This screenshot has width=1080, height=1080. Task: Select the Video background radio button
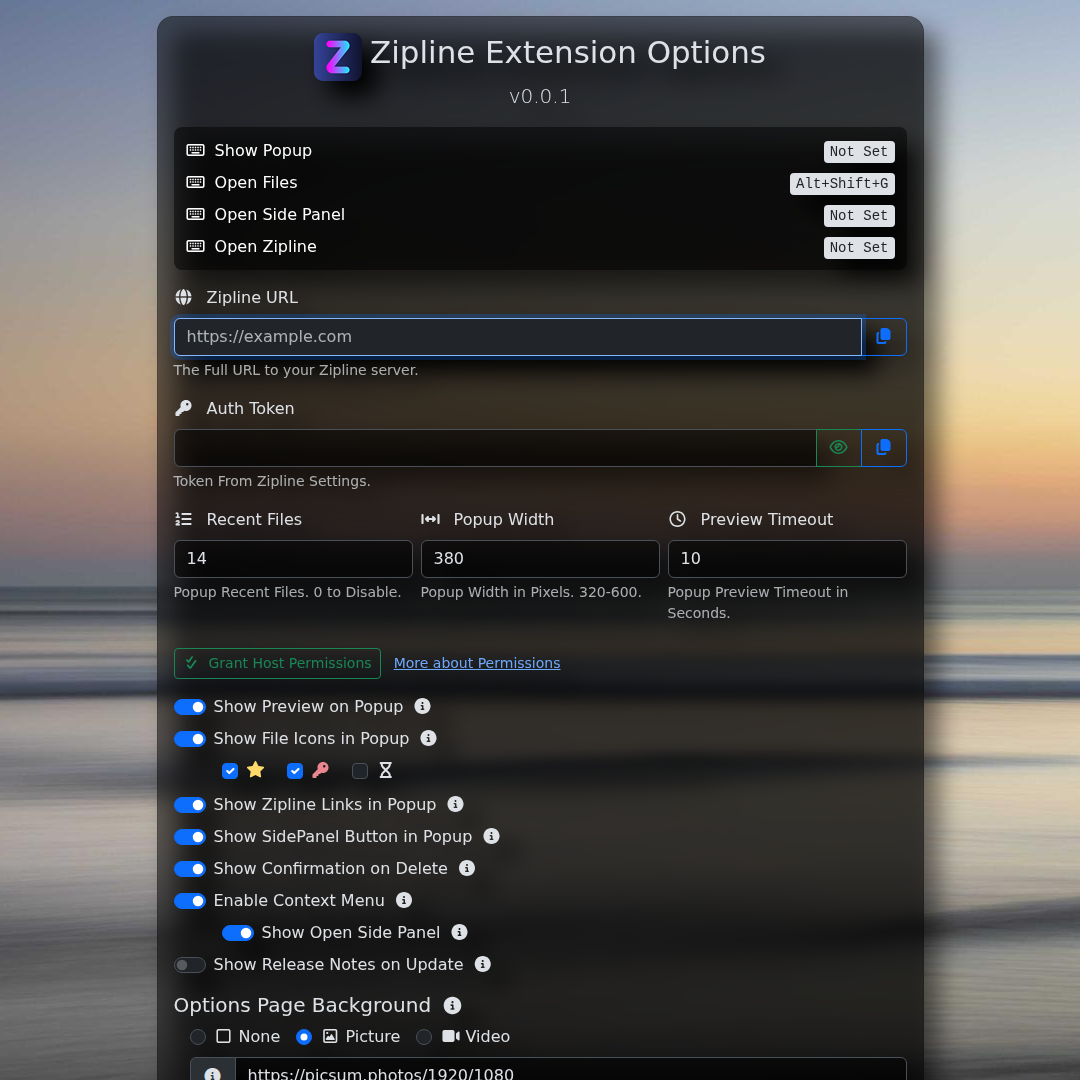click(x=423, y=1037)
